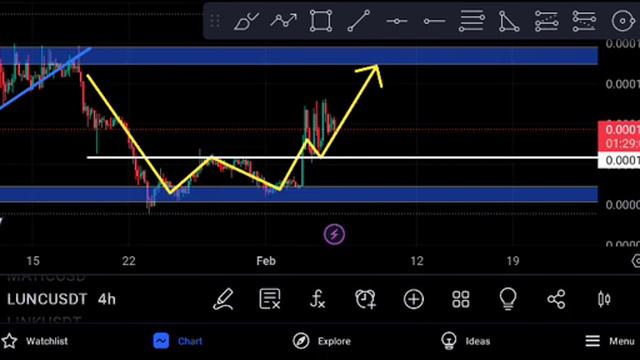Click the 19 date label on time axis
The height and width of the screenshot is (360, 640).
(x=513, y=261)
